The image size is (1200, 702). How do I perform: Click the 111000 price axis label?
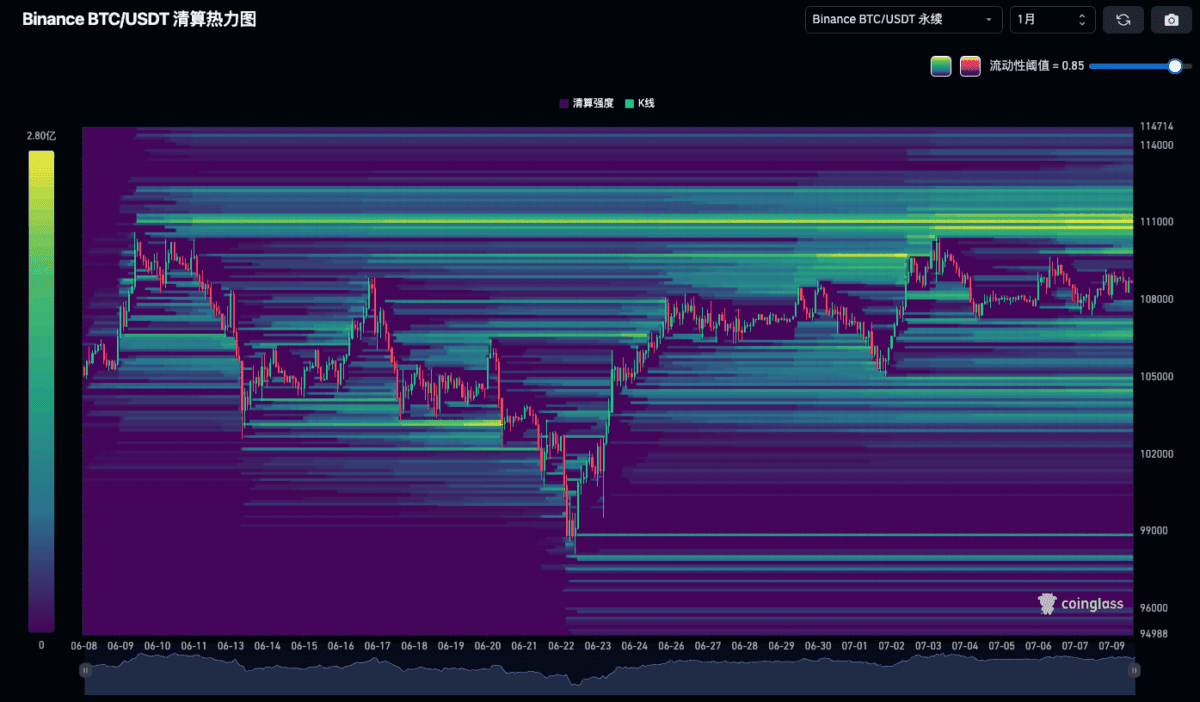point(1156,222)
